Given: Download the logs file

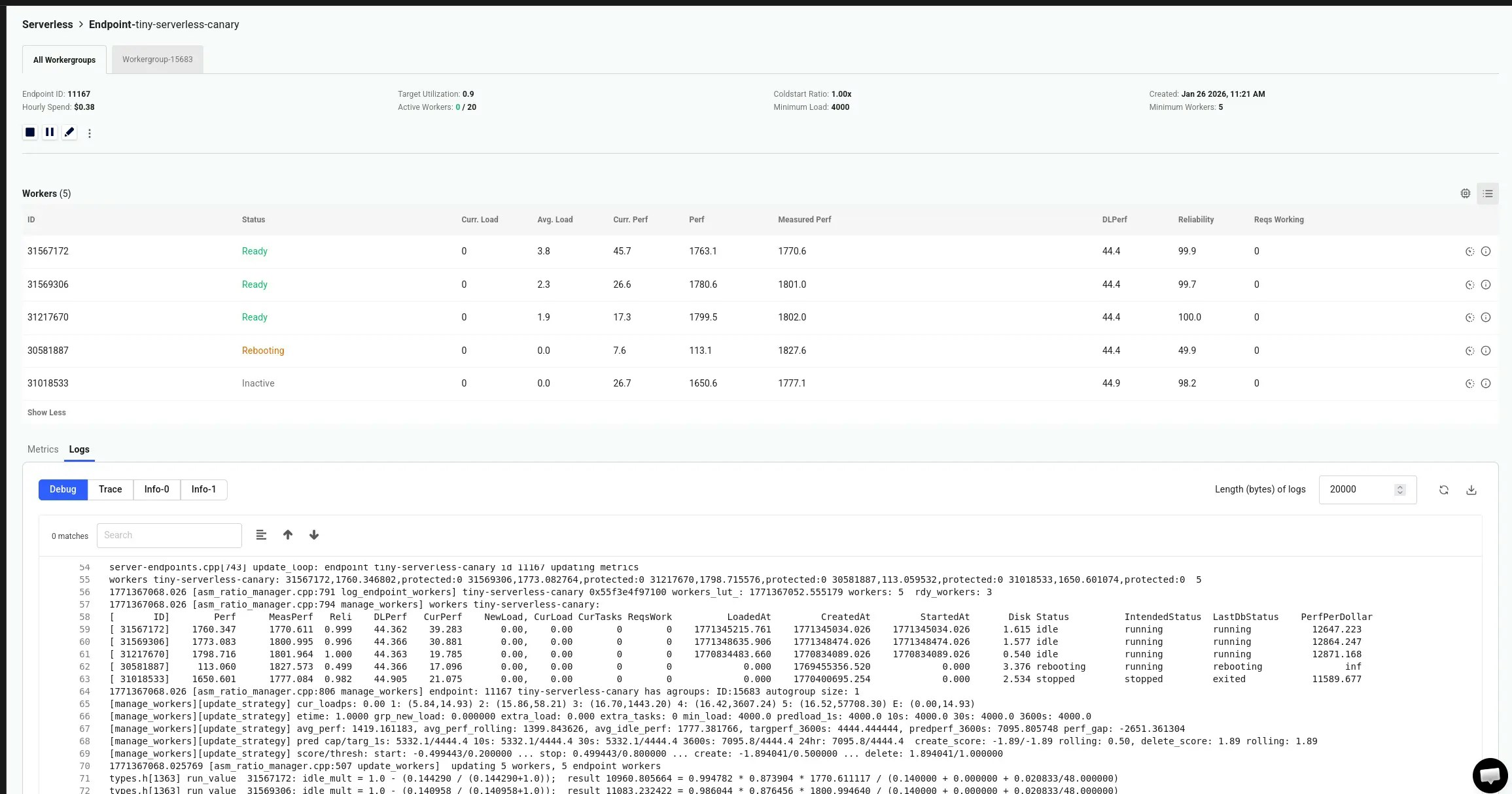Looking at the screenshot, I should coord(1472,489).
